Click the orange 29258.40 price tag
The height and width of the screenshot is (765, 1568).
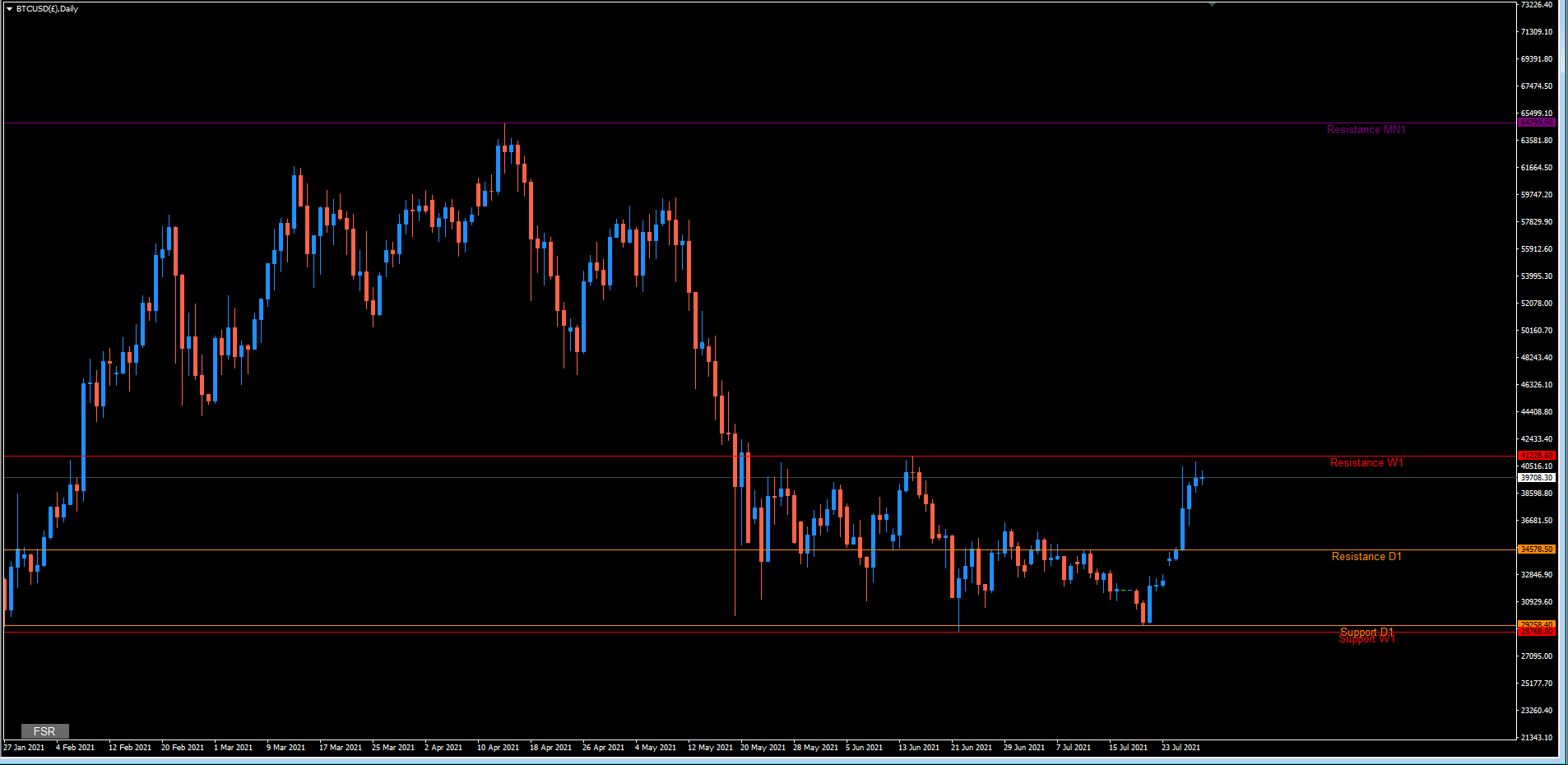pos(1536,624)
